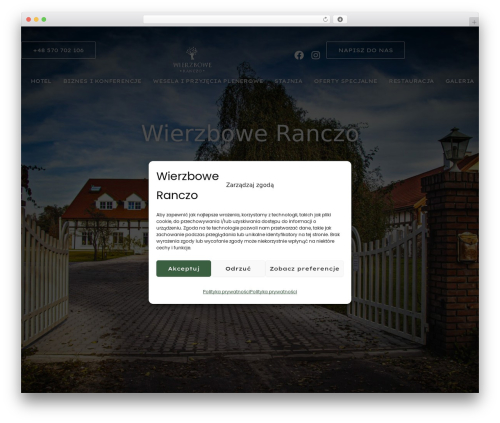Image resolution: width=500 pixels, height=423 pixels.
Task: Click the Akceptuj consent button
Action: click(183, 268)
